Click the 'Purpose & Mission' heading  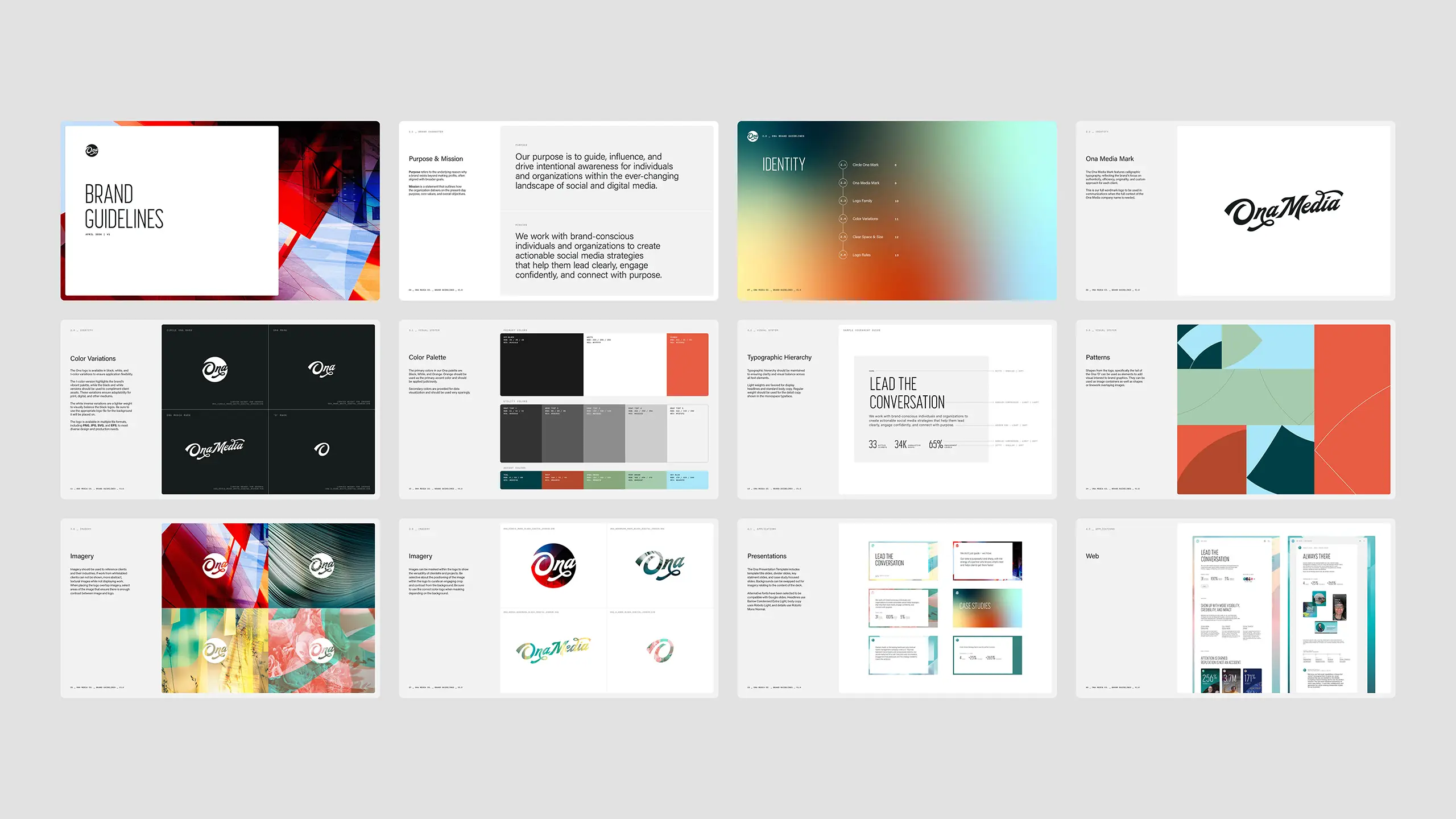[436, 159]
